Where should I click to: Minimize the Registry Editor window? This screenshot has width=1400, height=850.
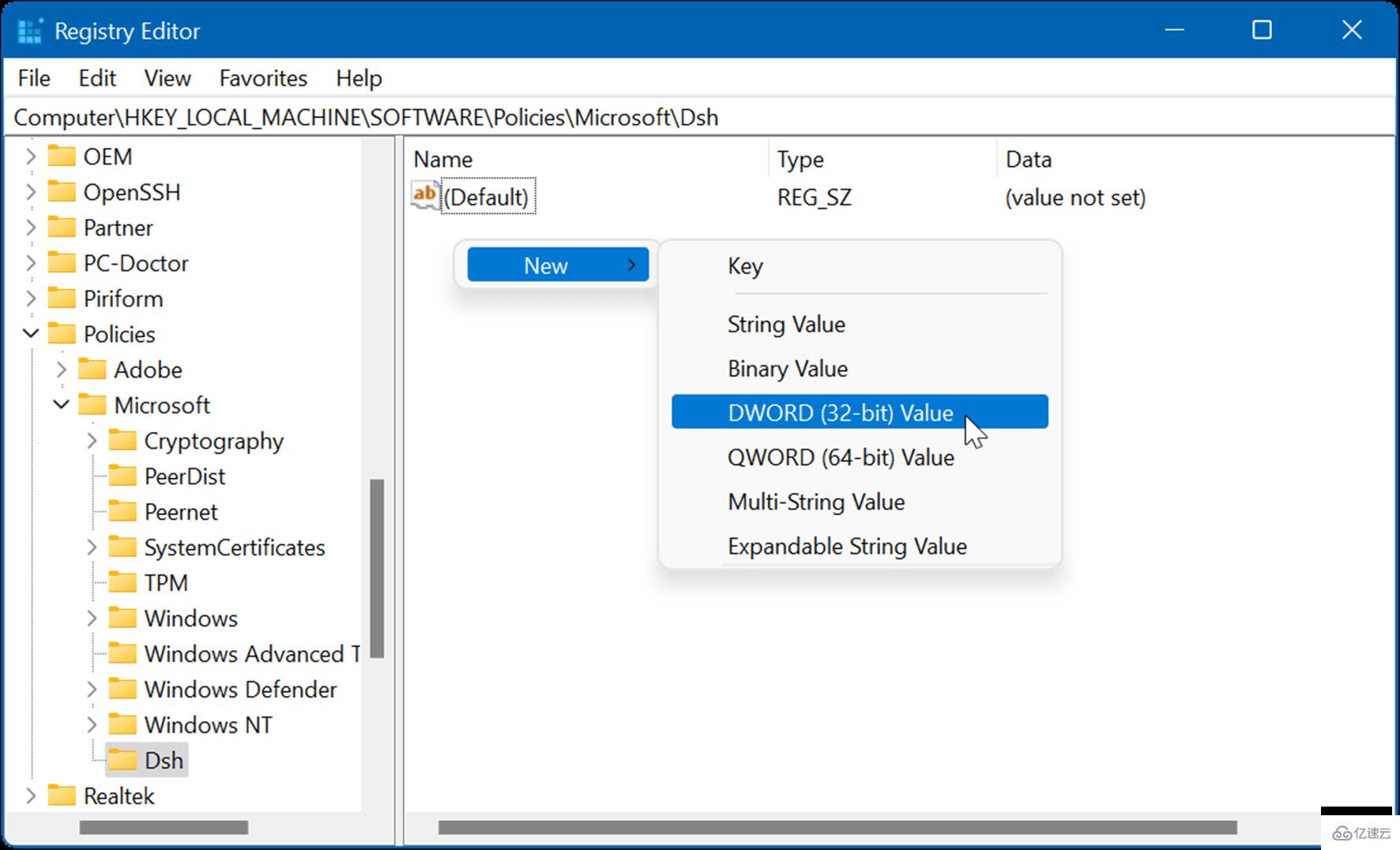(1175, 30)
